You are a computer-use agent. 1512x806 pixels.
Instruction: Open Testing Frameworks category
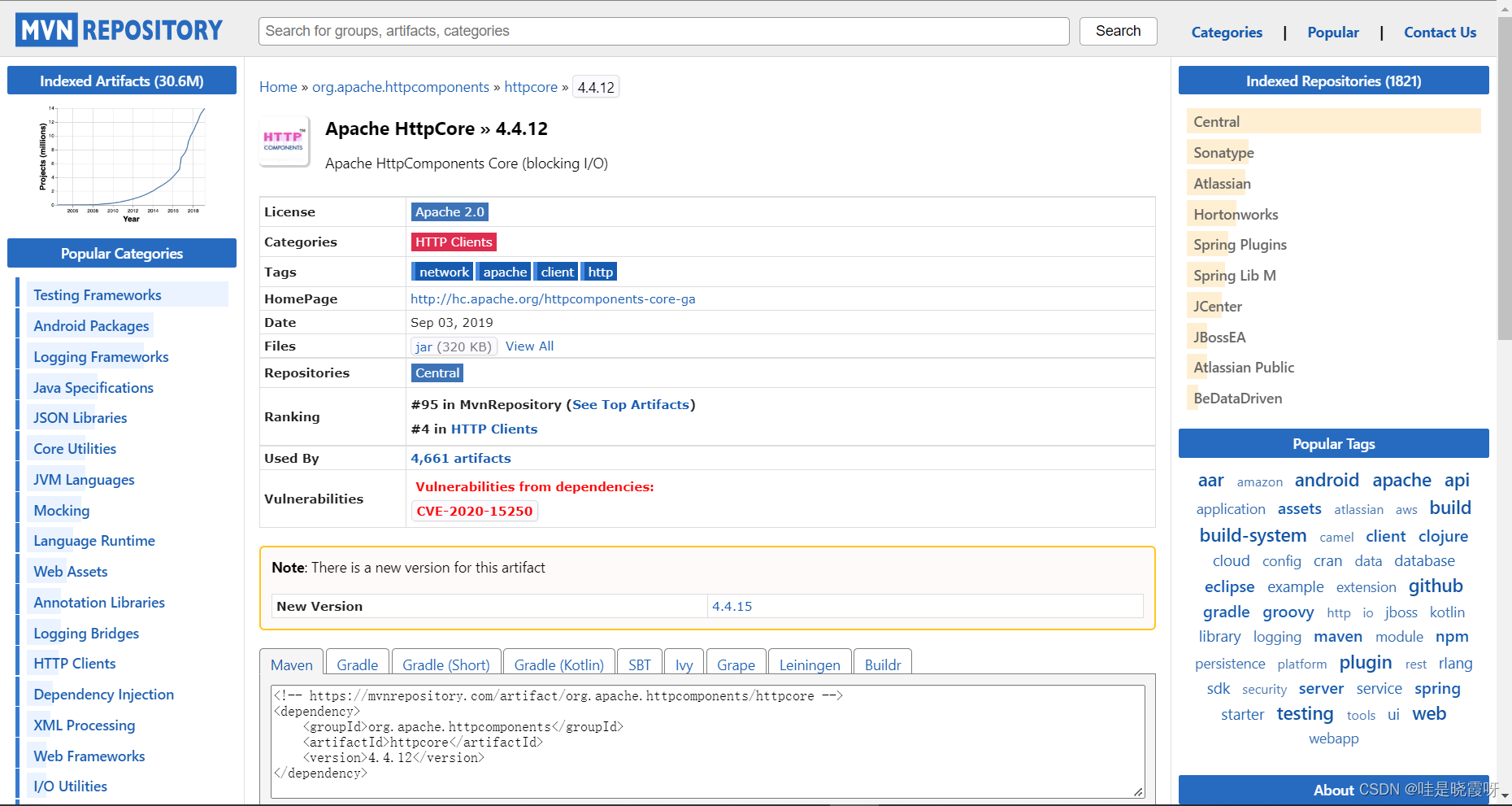pos(98,294)
